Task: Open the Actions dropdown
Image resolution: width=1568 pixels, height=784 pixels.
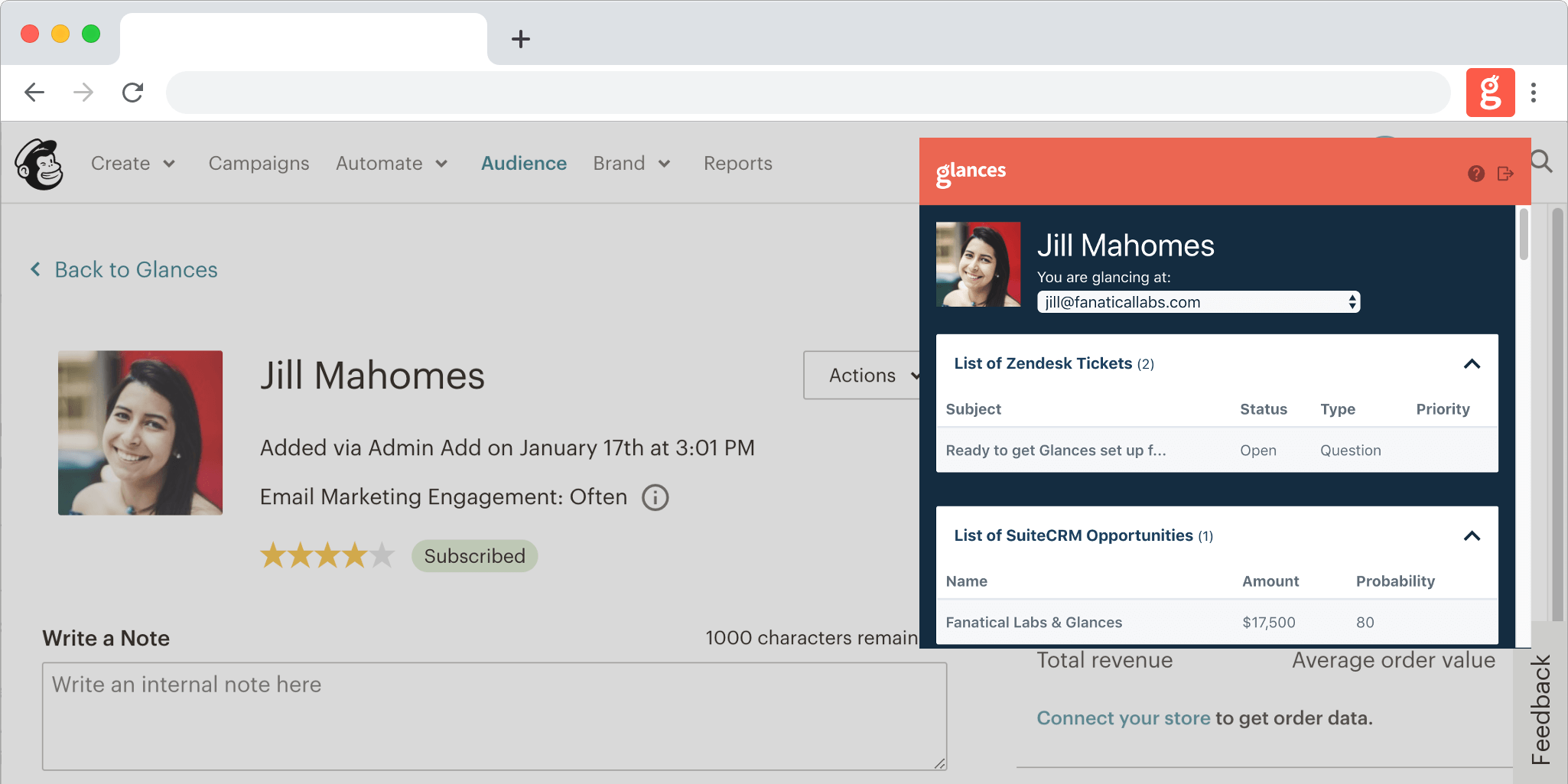Action: (x=863, y=376)
